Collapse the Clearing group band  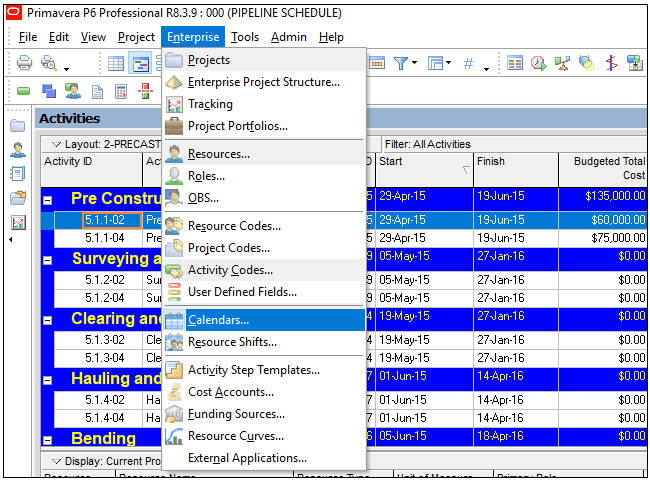click(48, 321)
